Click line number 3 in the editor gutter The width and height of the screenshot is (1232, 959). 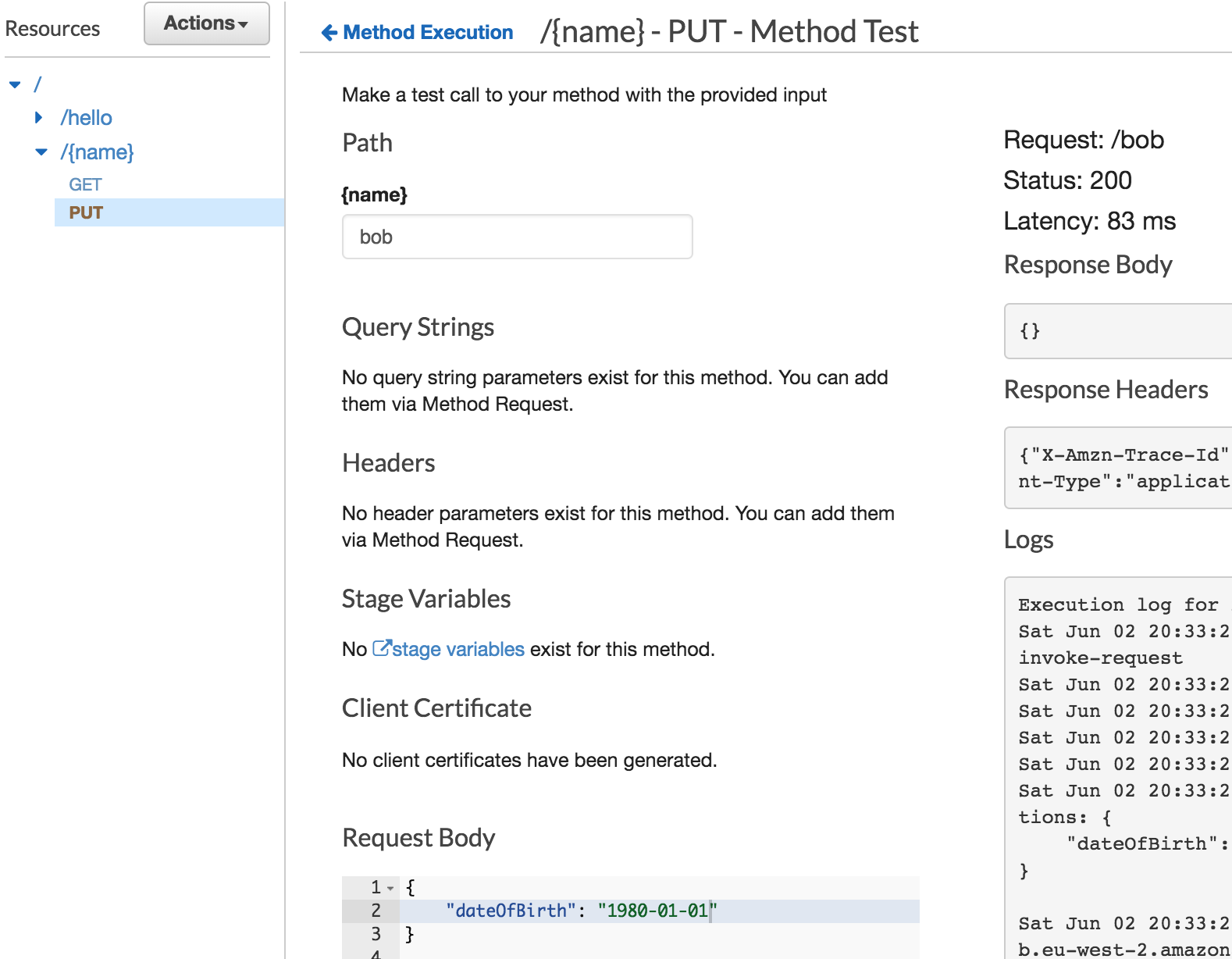[376, 934]
